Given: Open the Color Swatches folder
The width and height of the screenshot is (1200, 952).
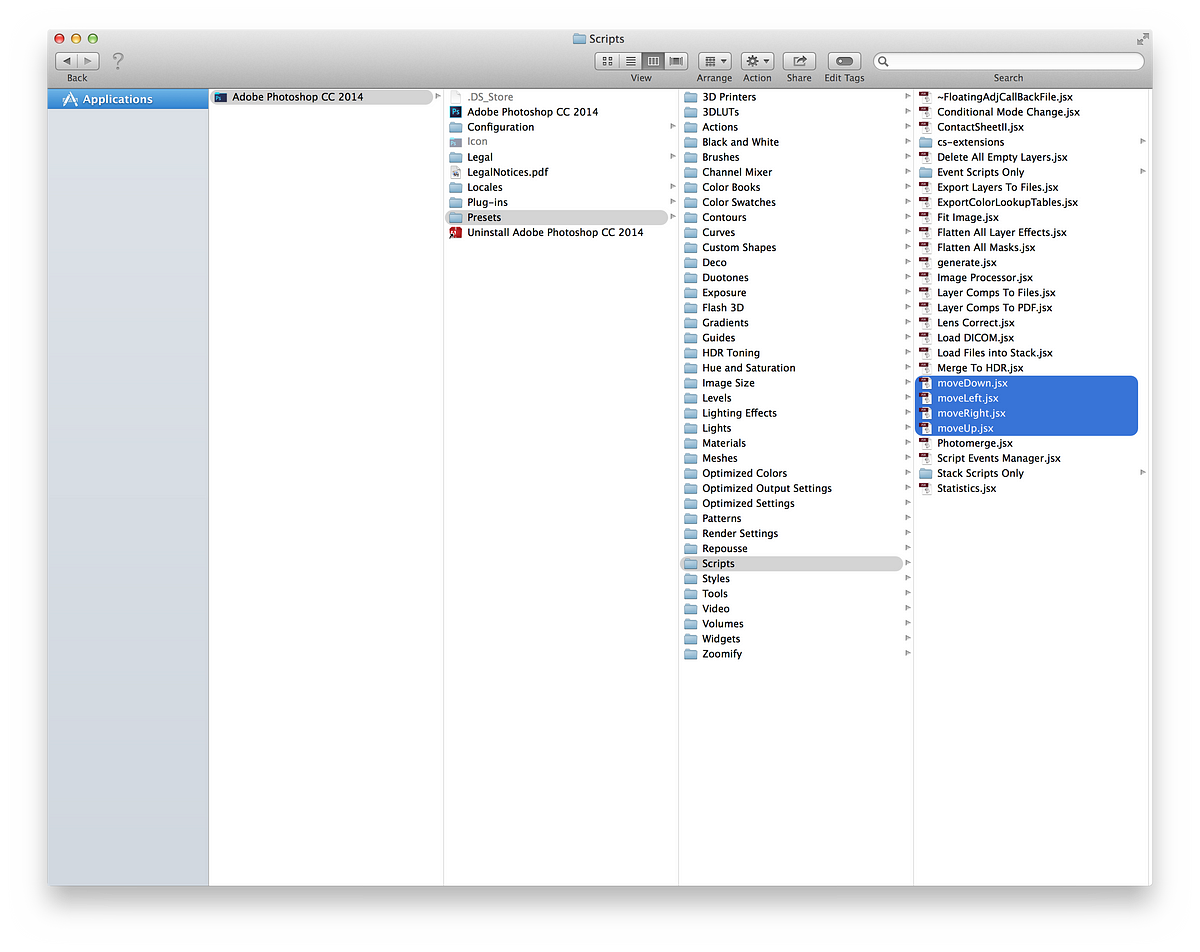Looking at the screenshot, I should (x=739, y=202).
